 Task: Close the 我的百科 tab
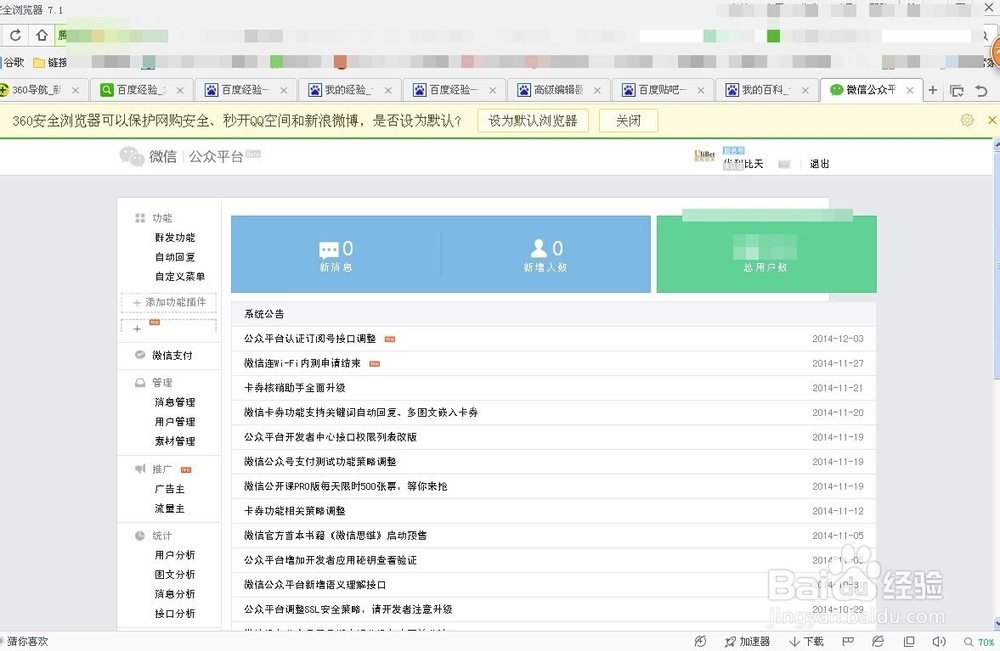click(x=805, y=90)
